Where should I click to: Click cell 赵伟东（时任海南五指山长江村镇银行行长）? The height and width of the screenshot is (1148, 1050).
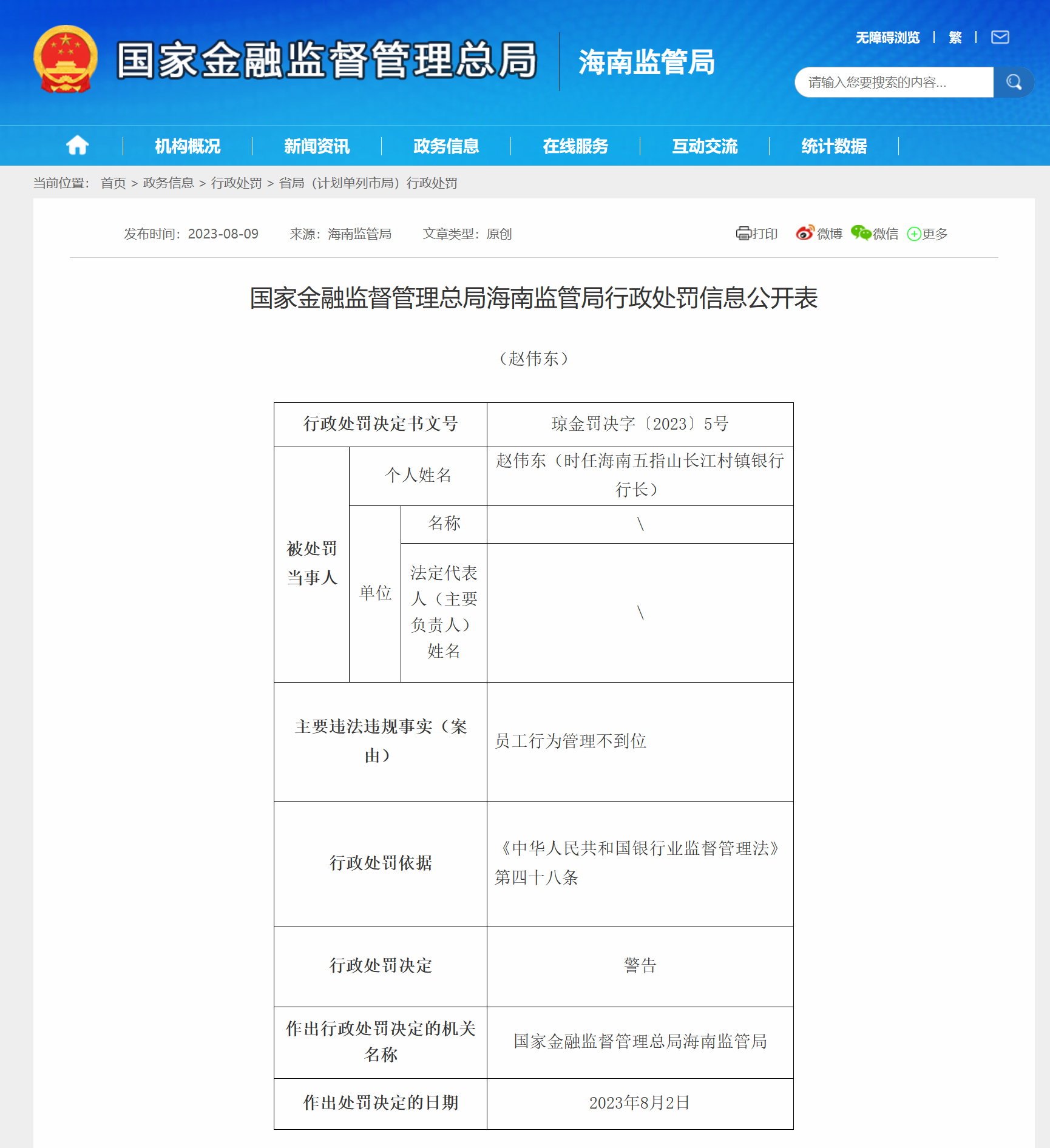coord(640,476)
